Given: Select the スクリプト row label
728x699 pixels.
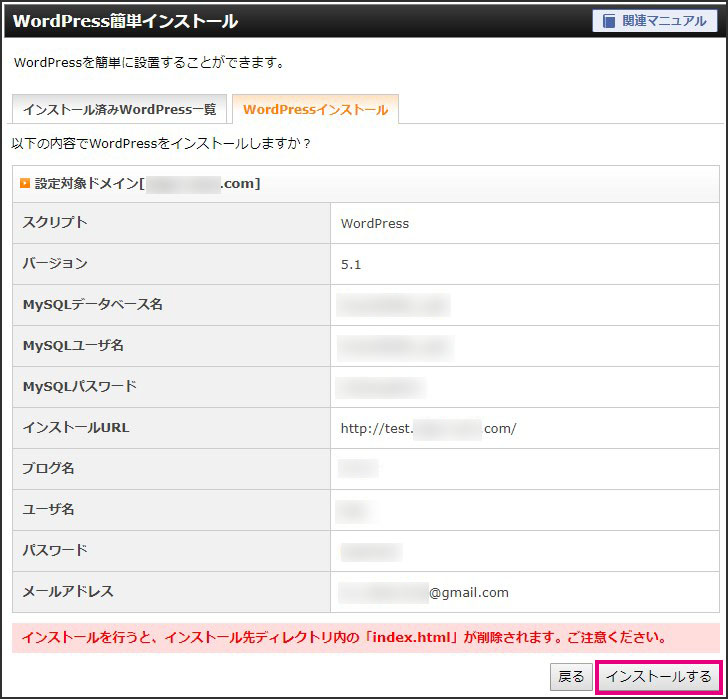Looking at the screenshot, I should coord(55,222).
